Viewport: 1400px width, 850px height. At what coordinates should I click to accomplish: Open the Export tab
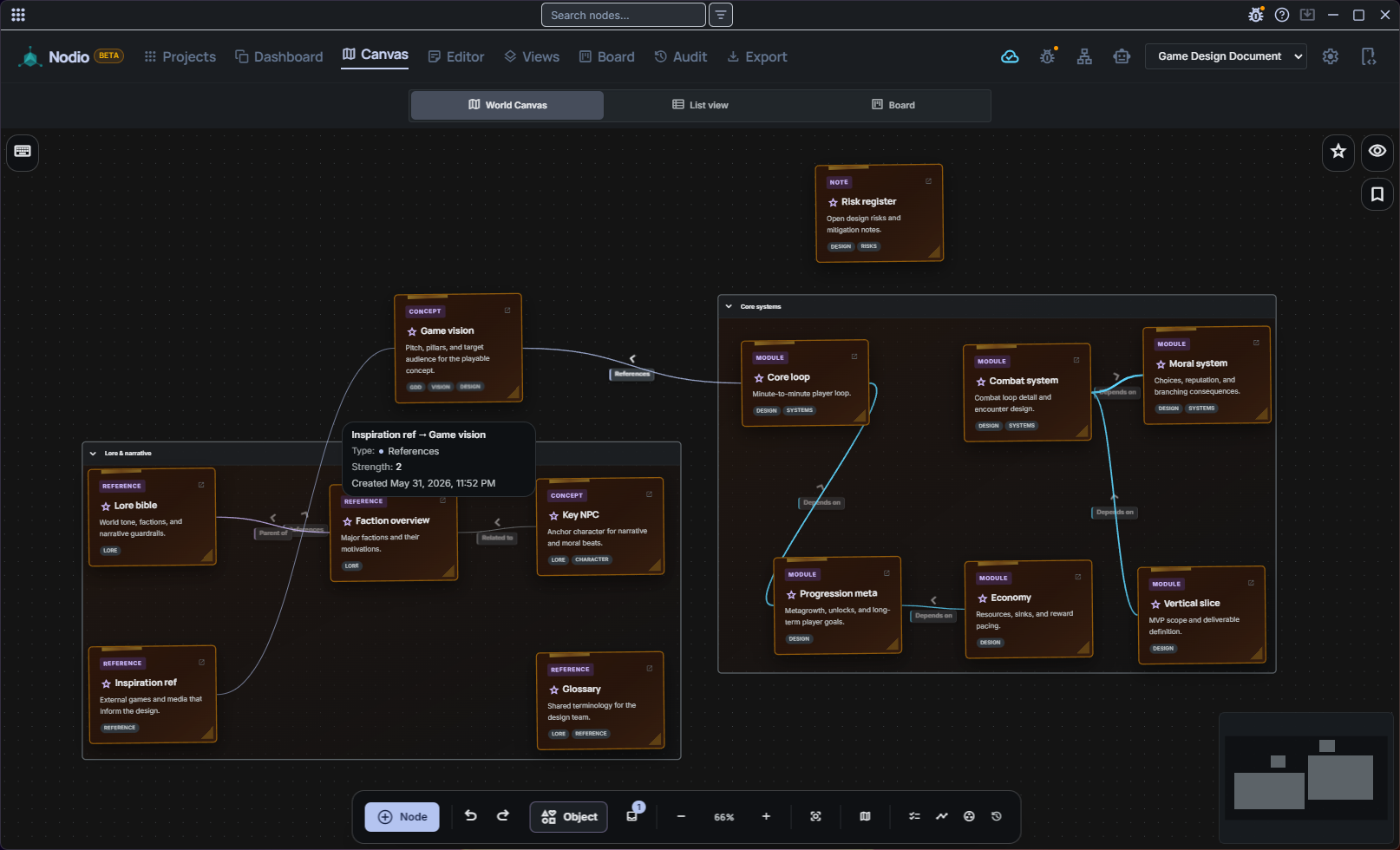(756, 56)
